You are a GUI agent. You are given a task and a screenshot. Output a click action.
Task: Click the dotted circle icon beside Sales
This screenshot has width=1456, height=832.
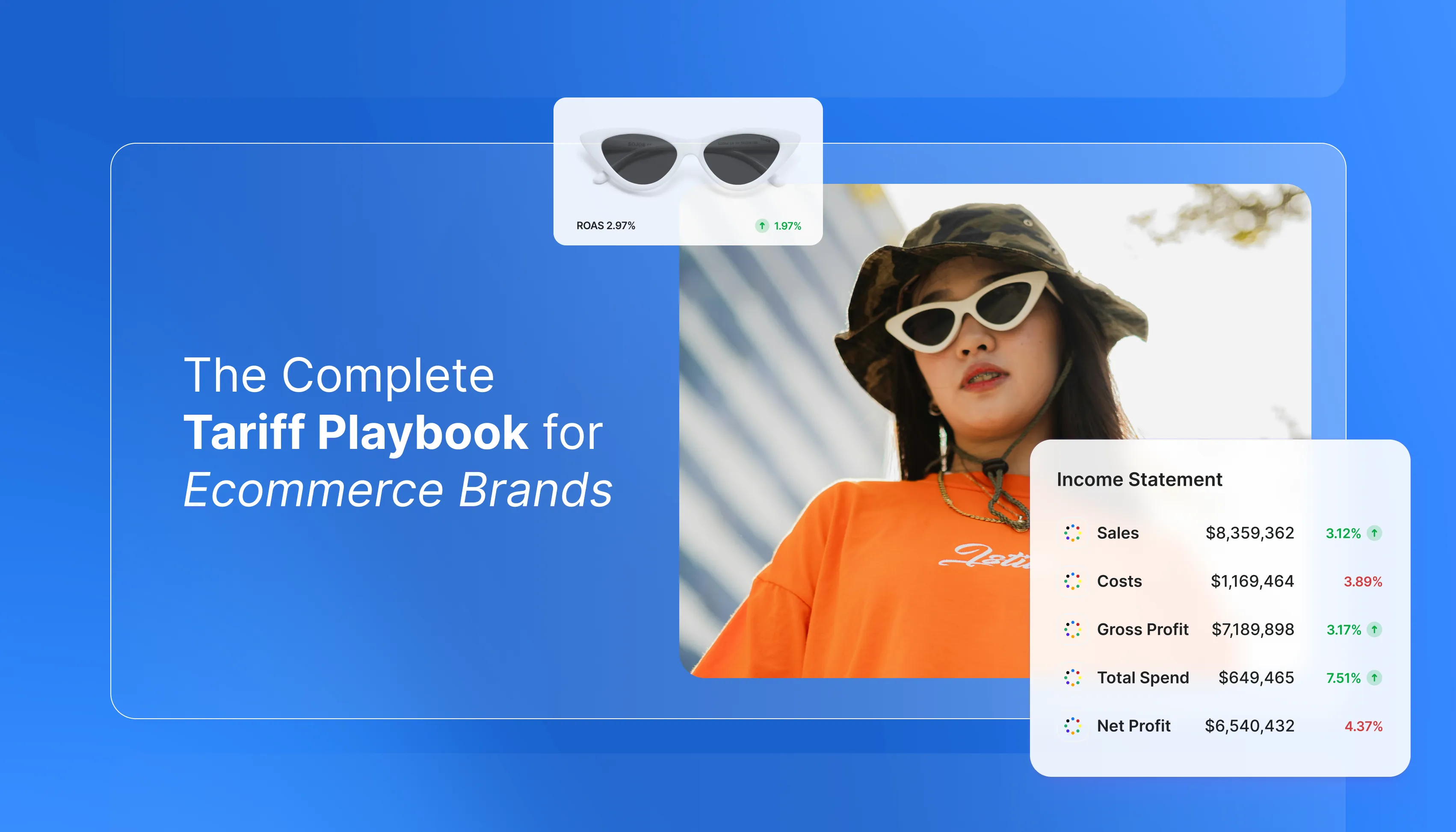(1072, 533)
